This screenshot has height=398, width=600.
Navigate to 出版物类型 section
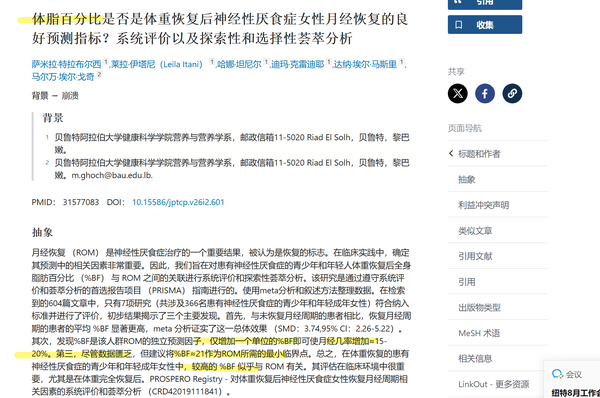[479, 307]
